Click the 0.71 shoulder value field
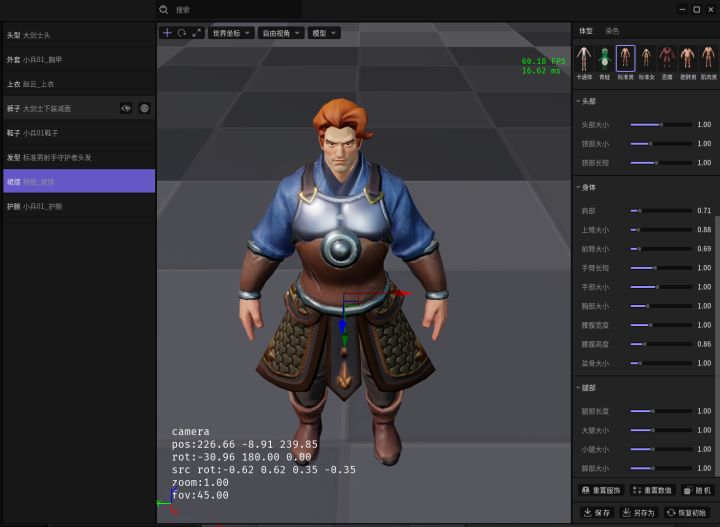Viewport: 720px width, 527px height. tap(704, 211)
